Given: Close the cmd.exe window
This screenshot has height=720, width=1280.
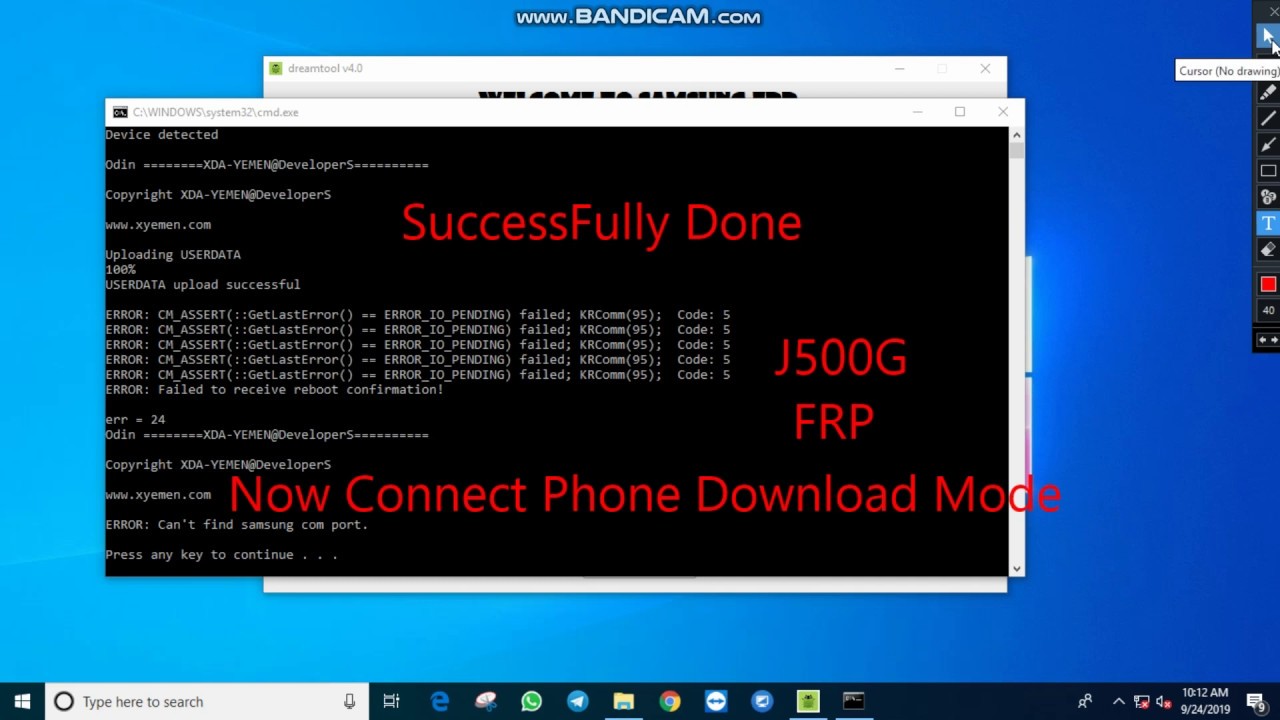Looking at the screenshot, I should coord(1003,112).
